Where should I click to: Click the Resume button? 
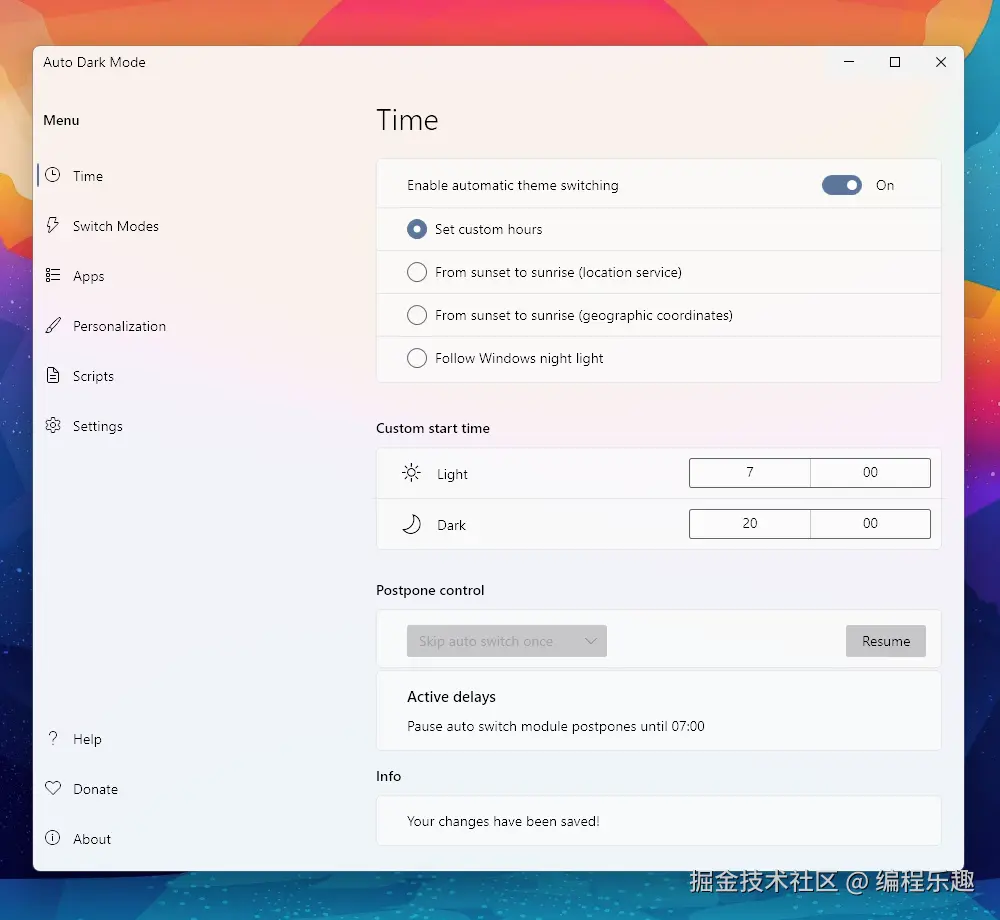coord(886,641)
